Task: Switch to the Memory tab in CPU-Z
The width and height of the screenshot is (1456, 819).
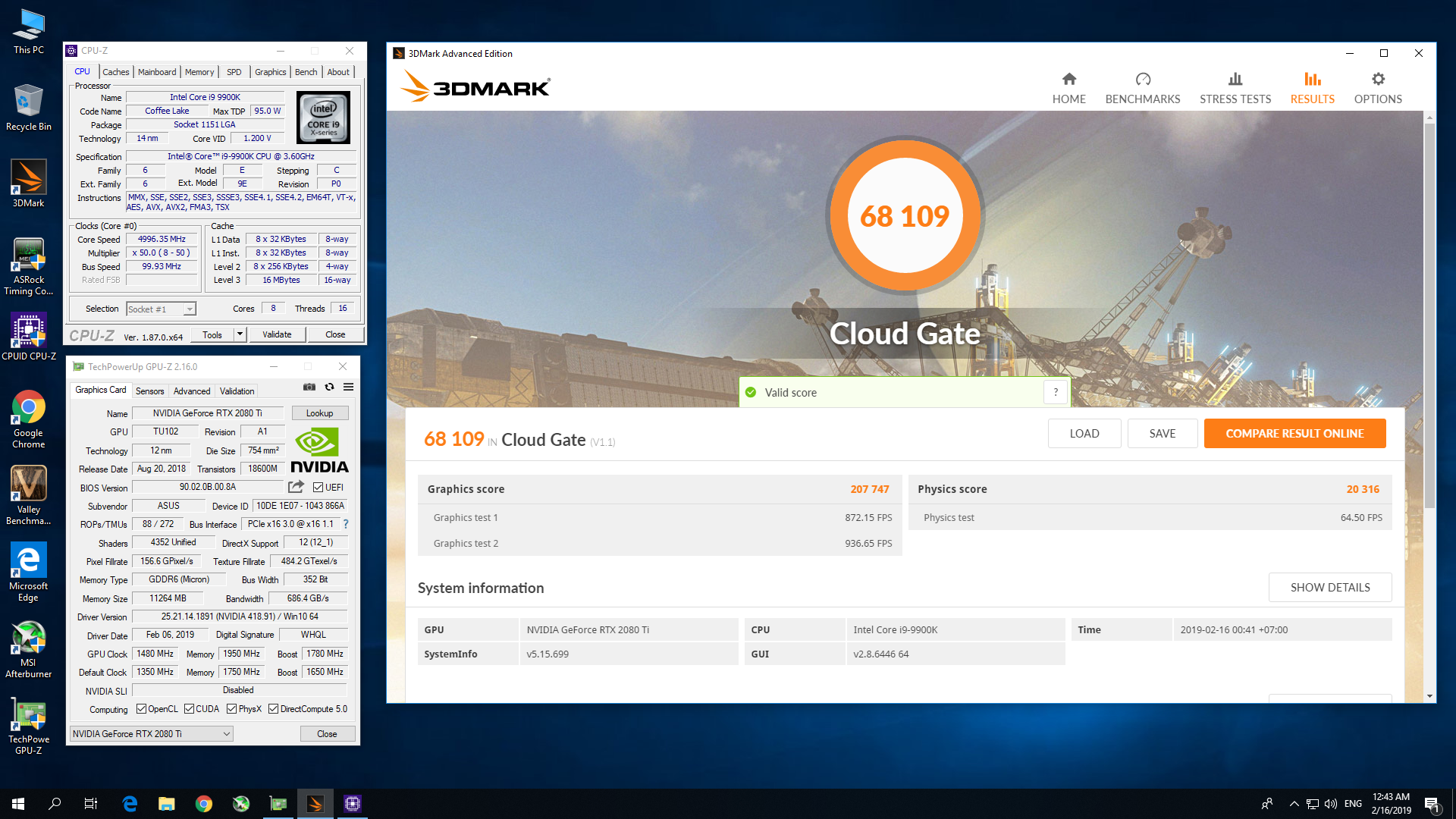Action: click(199, 72)
